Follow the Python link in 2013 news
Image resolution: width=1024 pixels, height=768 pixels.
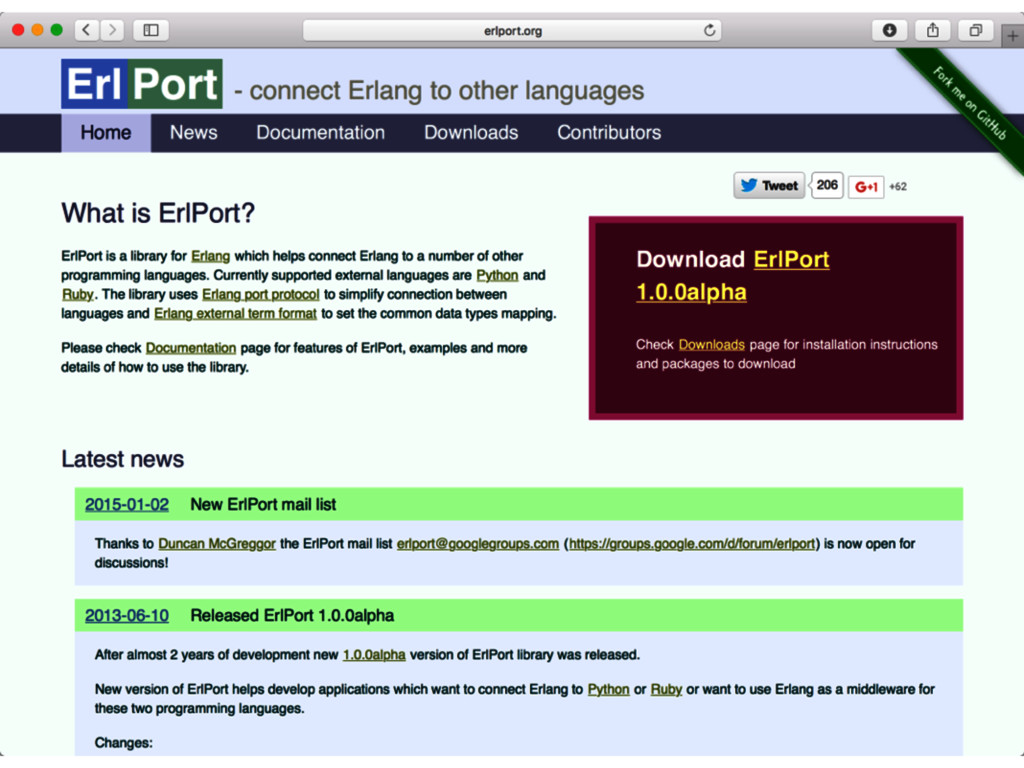pos(609,690)
